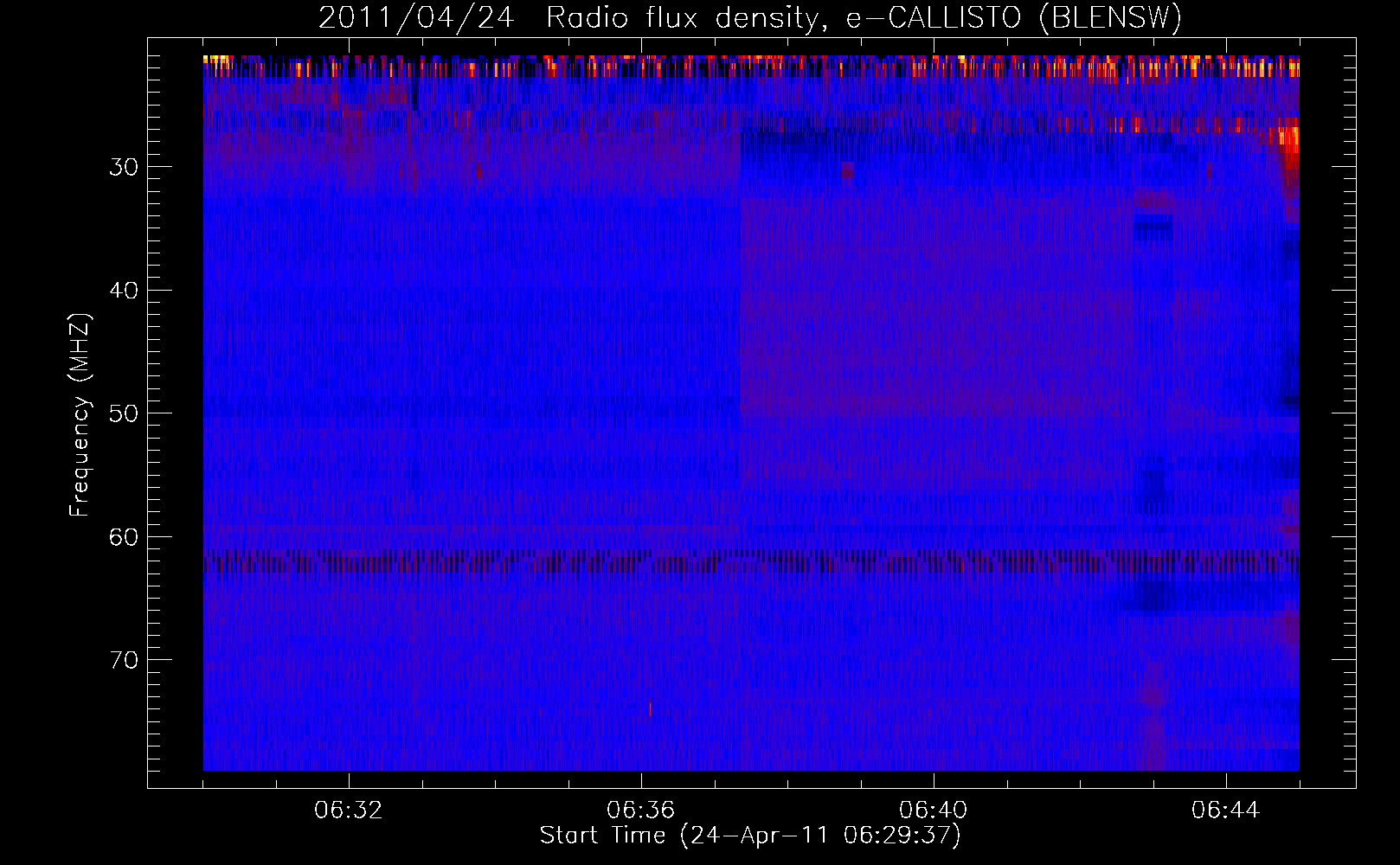The image size is (1400, 865).
Task: Click the 'Frequency (MHZ)' axis label
Action: 80,414
